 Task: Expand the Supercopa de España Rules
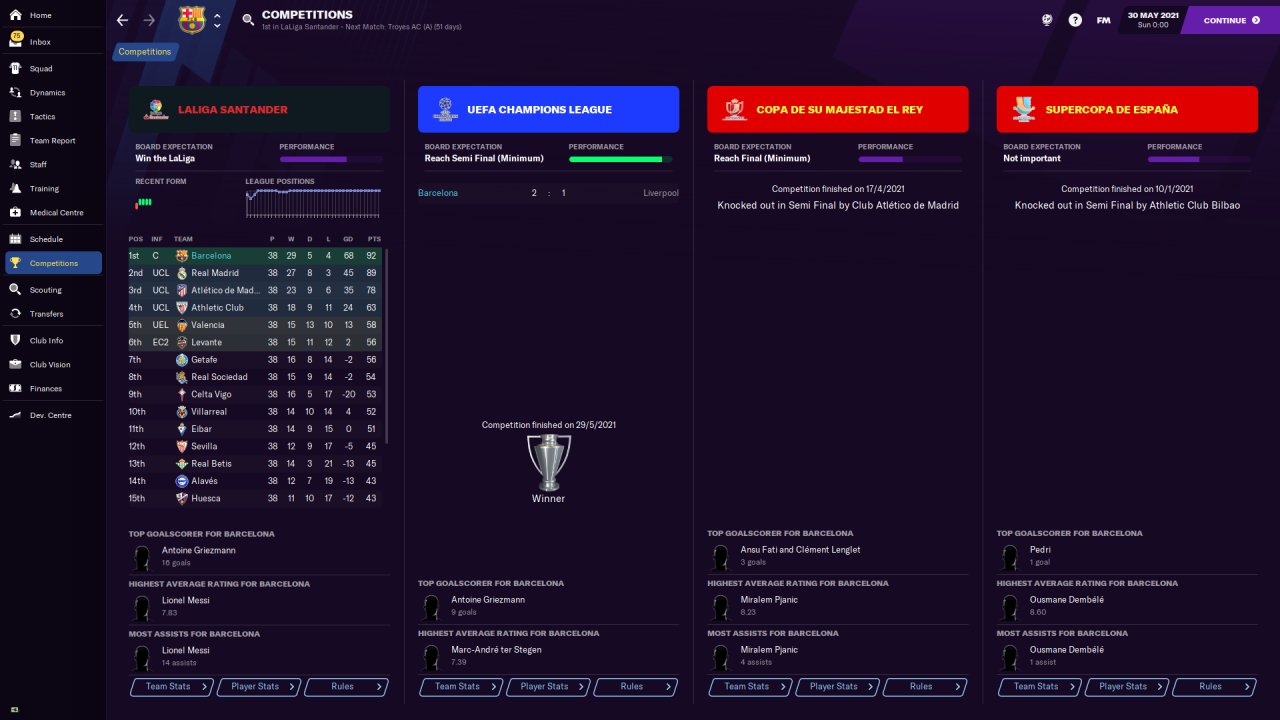(1213, 687)
